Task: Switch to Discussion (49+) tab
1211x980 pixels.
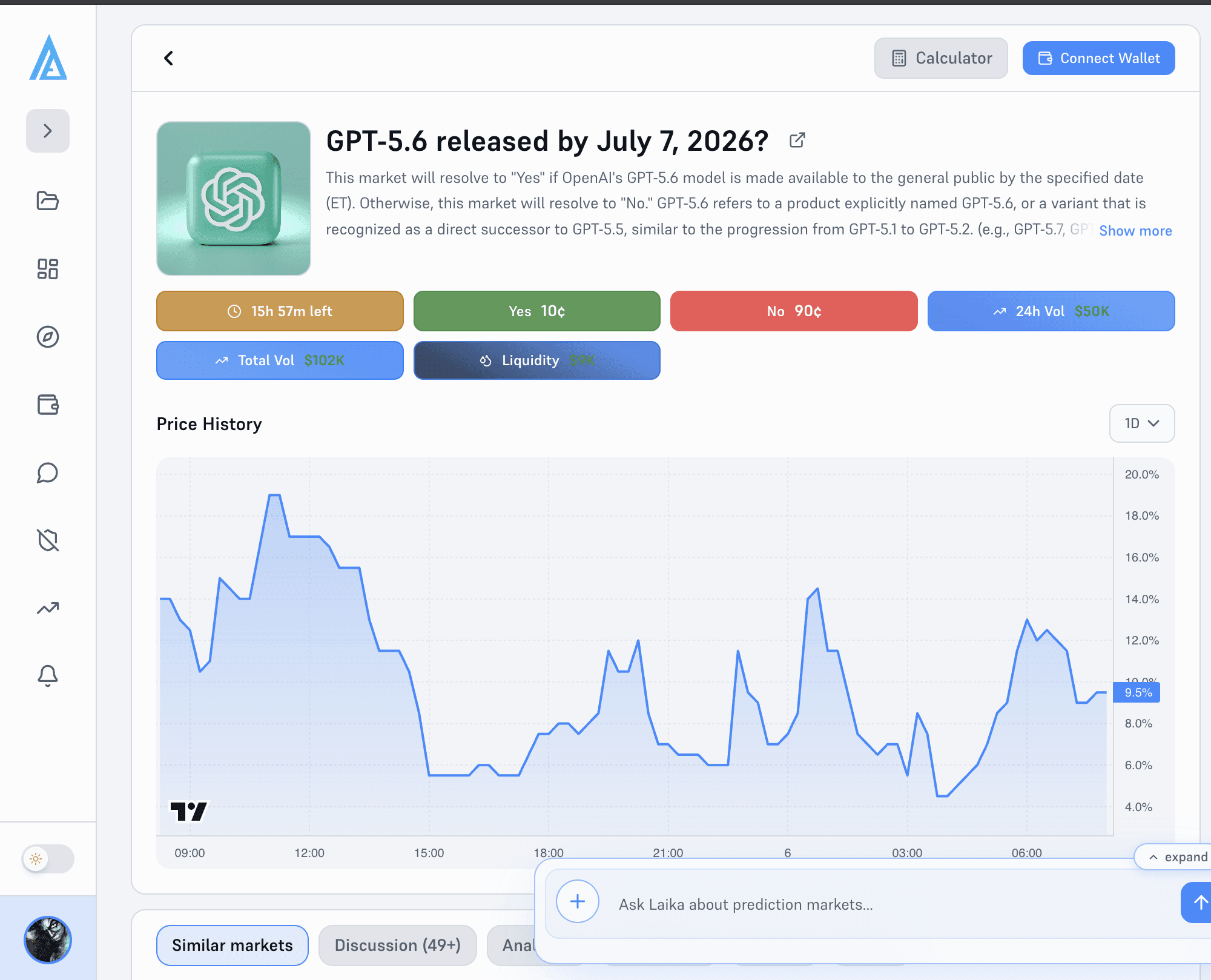Action: coord(397,945)
